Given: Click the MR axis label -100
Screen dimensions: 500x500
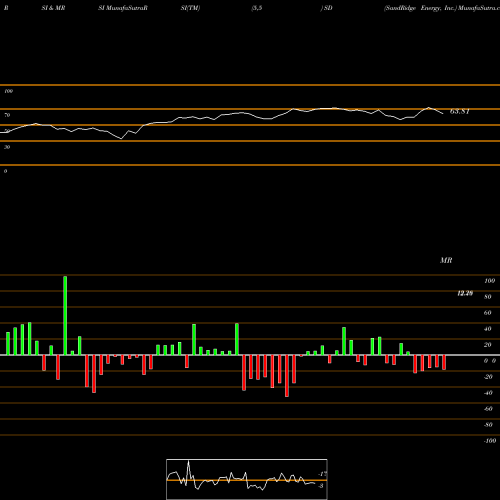Looking at the screenshot, I should click(490, 441).
